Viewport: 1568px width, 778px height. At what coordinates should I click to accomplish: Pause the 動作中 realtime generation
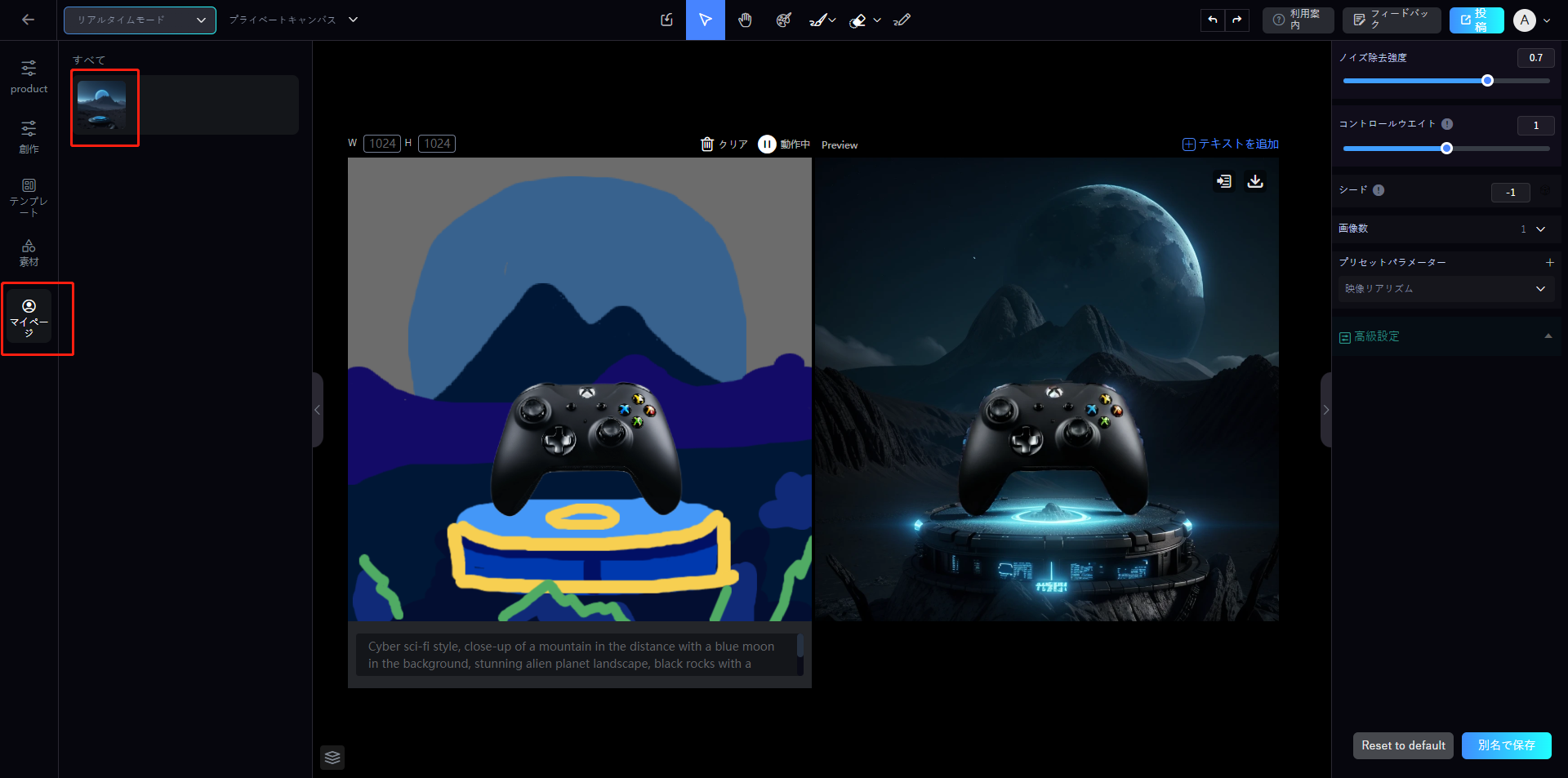point(767,144)
